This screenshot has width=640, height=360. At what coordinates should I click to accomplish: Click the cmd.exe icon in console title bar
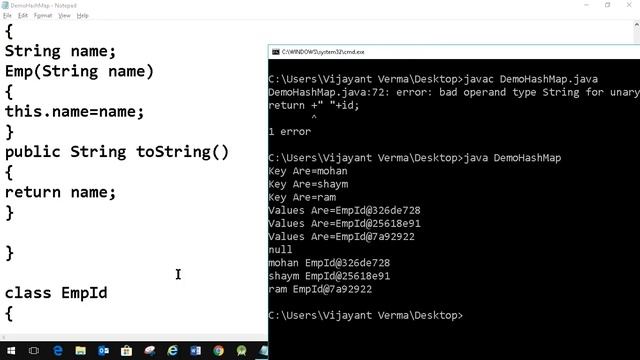[276, 52]
